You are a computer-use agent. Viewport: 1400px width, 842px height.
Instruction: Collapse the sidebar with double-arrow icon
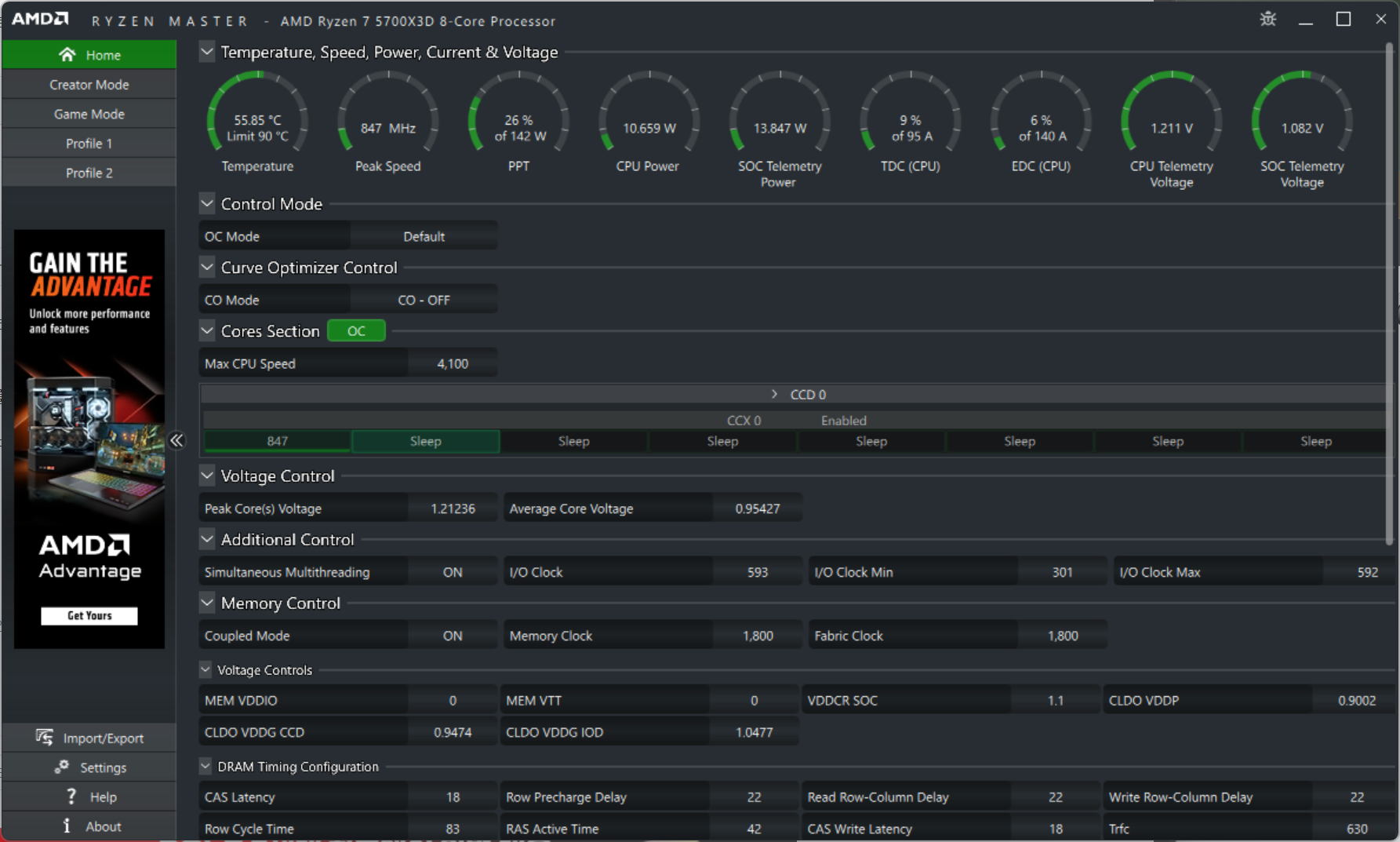click(176, 440)
